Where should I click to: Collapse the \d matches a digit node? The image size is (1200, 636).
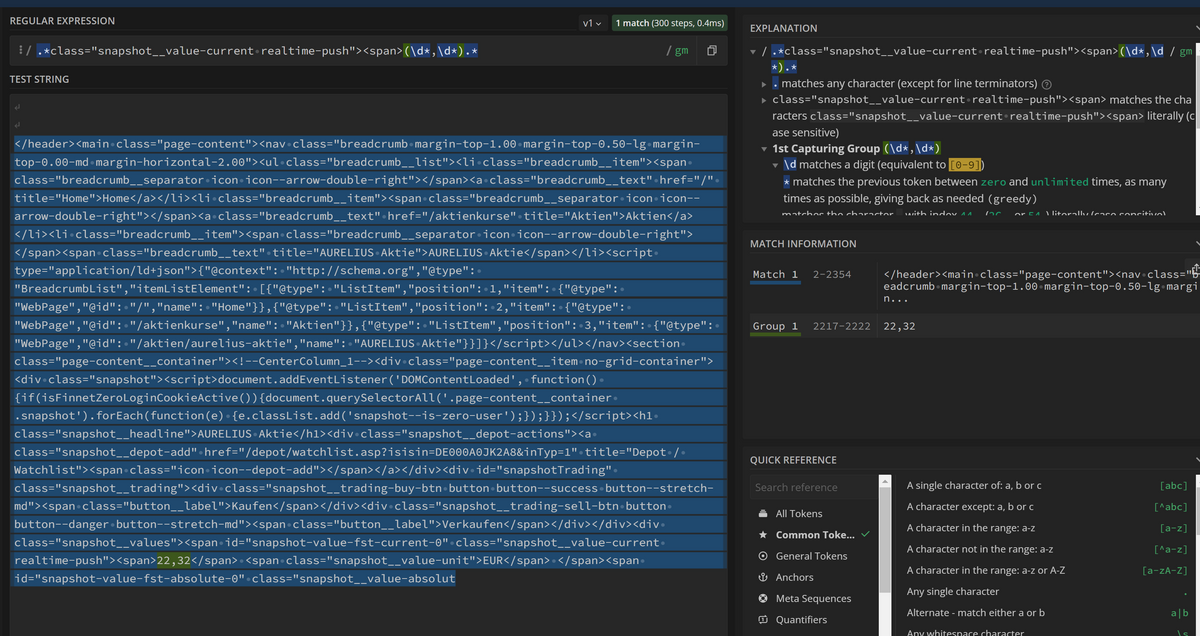tap(775, 165)
